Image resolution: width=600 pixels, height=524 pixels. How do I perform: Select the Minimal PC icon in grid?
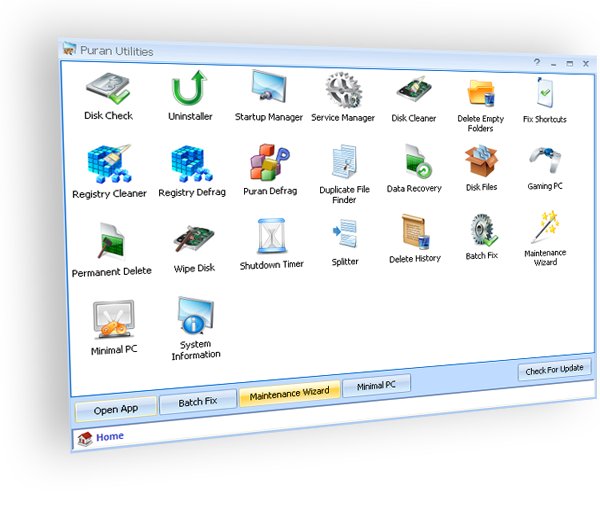114,319
